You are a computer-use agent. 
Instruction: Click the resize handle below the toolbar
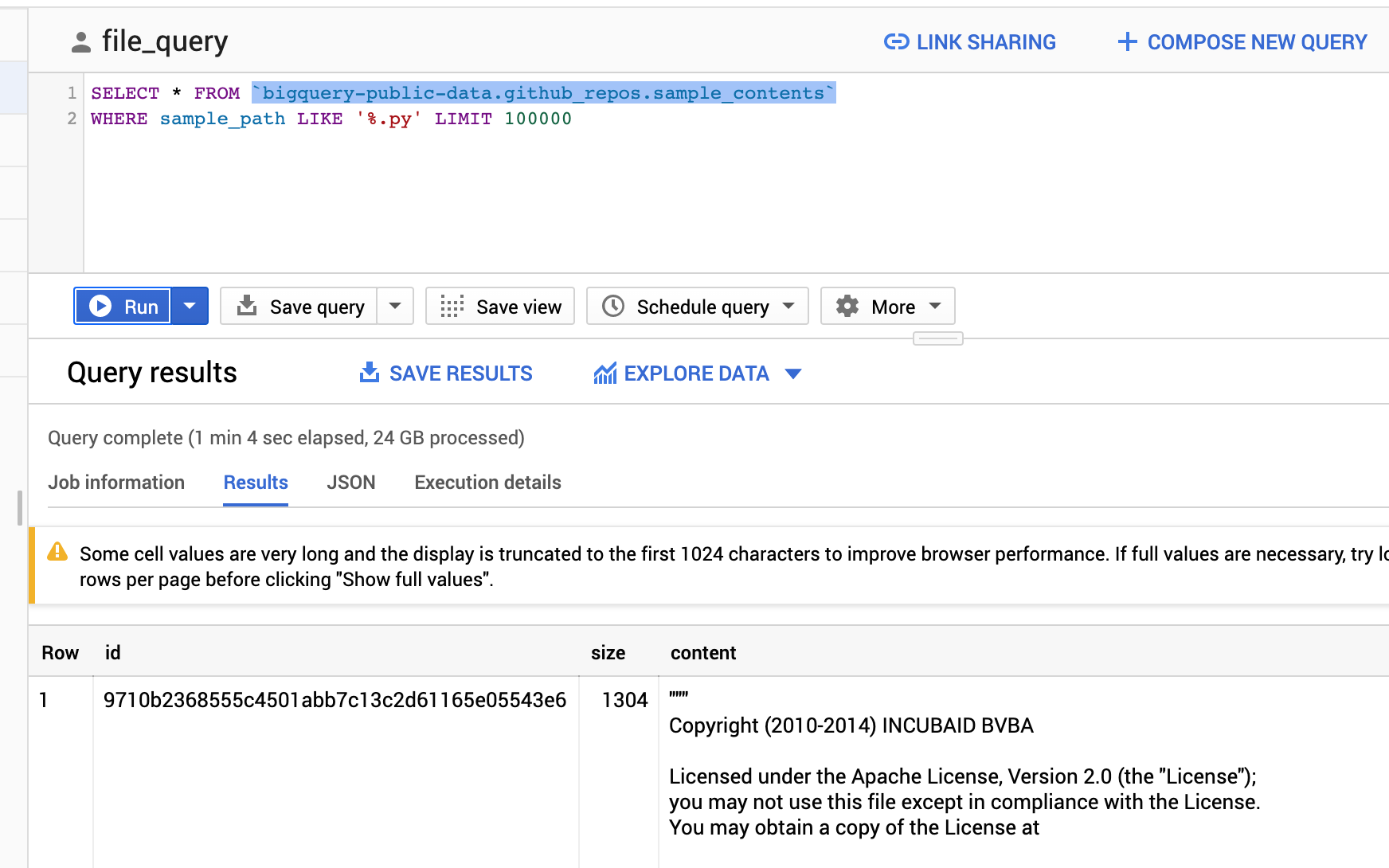pos(938,338)
